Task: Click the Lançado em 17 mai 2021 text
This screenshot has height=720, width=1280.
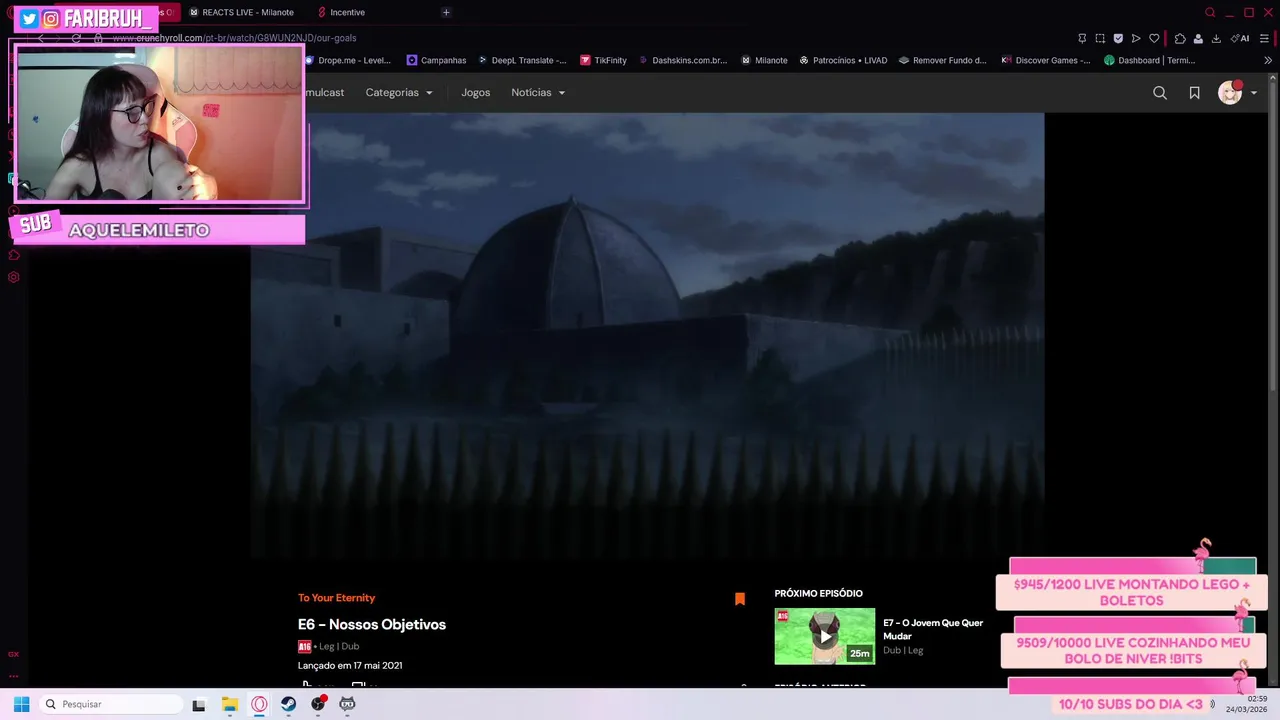Action: [350, 665]
